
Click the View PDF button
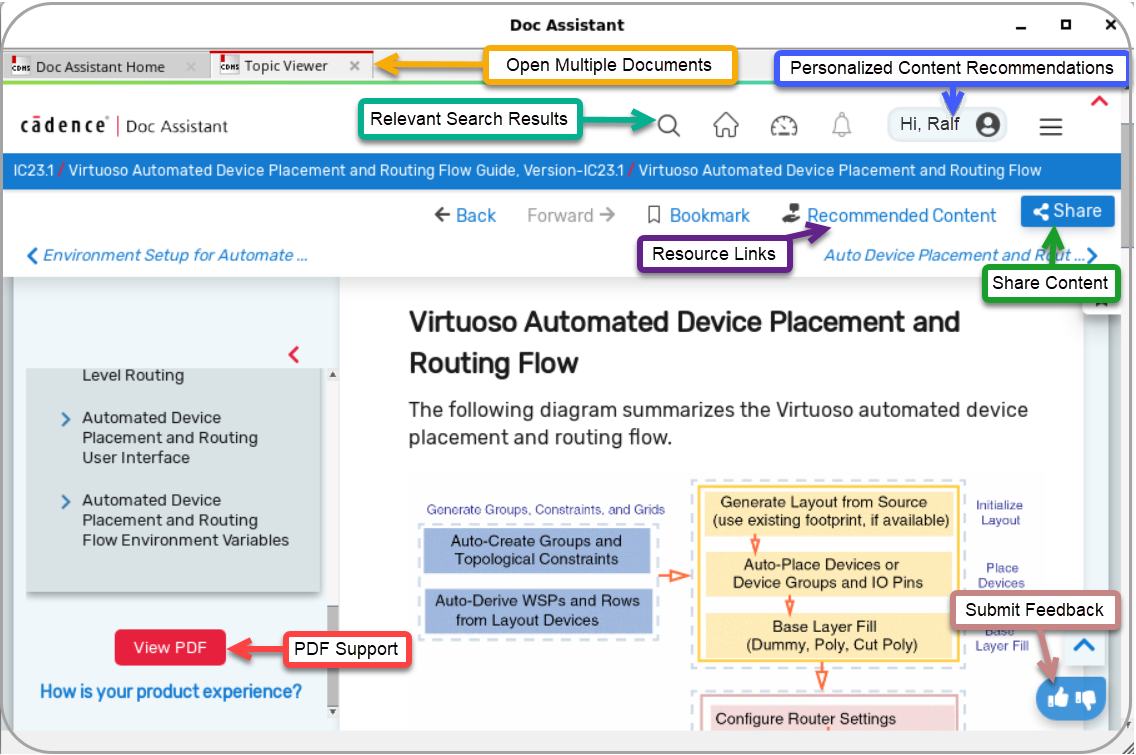pyautogui.click(x=170, y=648)
